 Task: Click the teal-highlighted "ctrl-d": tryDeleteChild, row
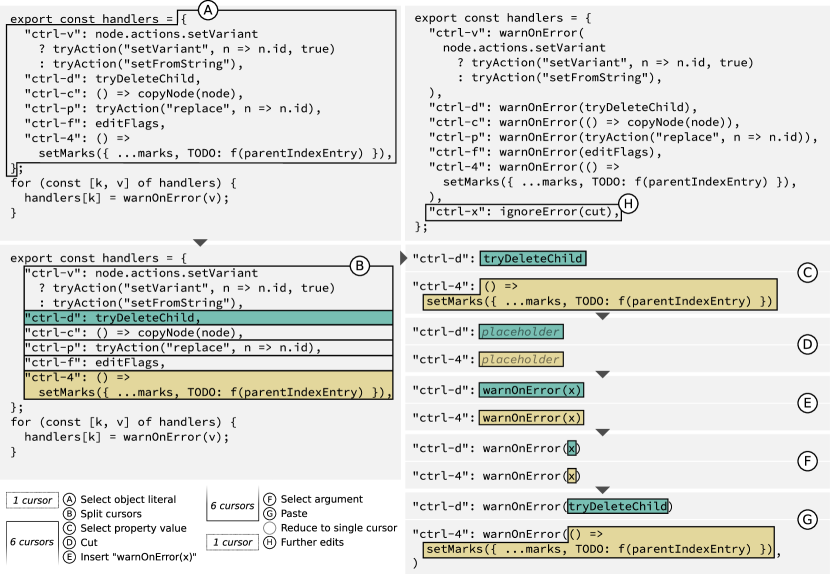coord(208,318)
